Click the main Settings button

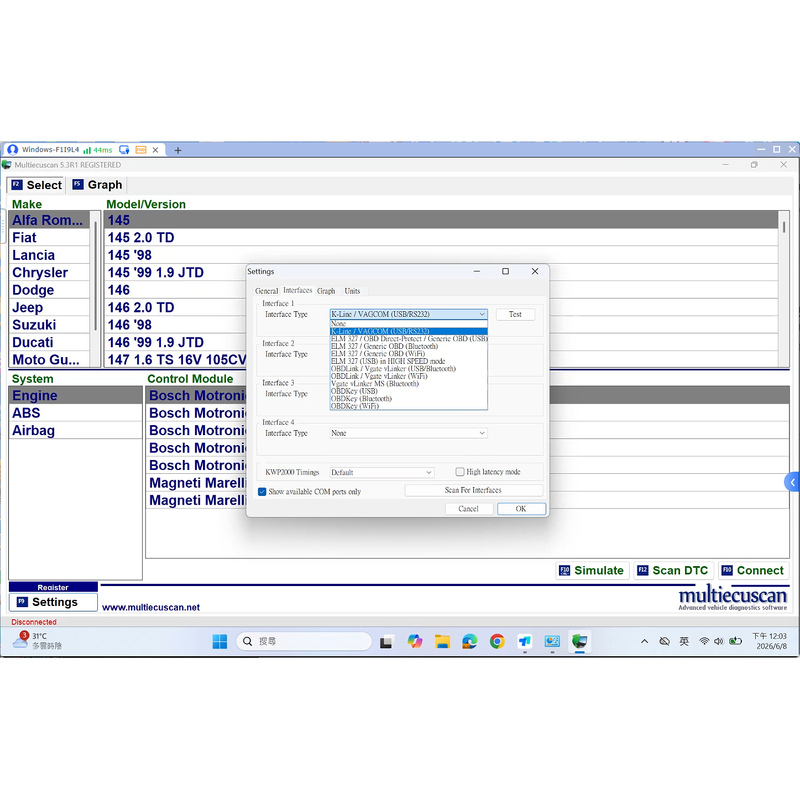[x=53, y=602]
